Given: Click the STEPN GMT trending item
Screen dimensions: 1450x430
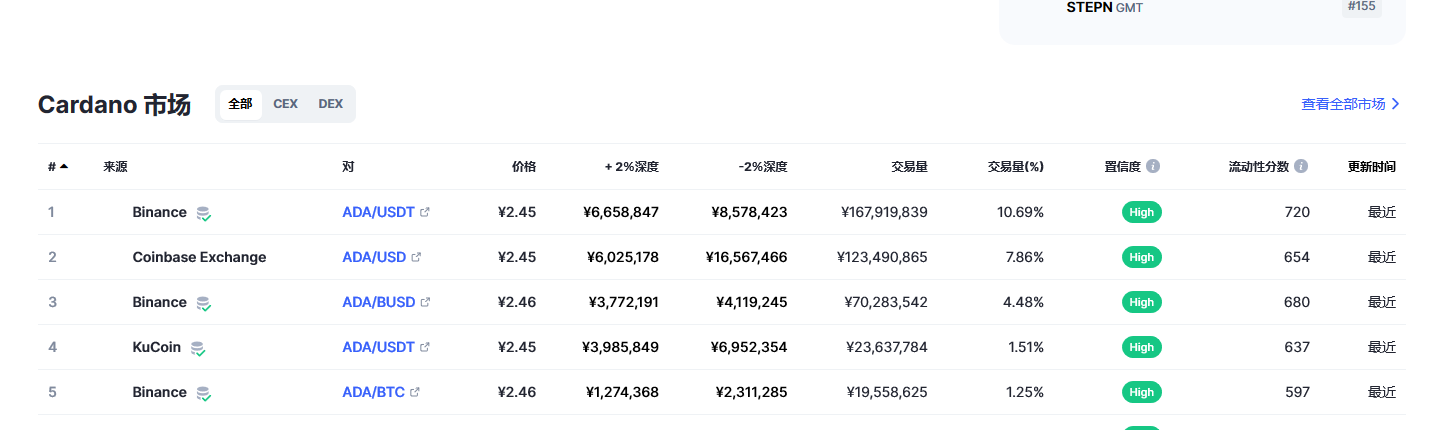Looking at the screenshot, I should 1104,7.
